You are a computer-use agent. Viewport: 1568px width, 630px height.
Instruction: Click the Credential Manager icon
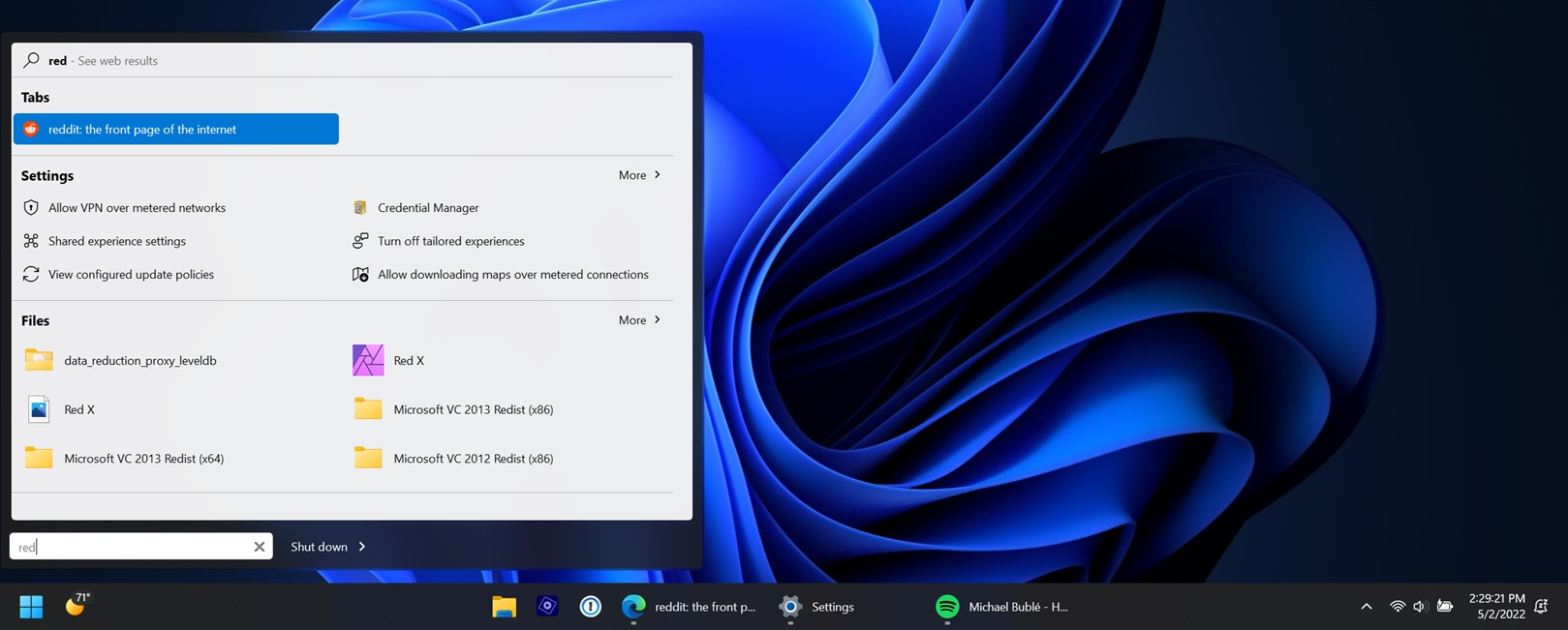(x=360, y=207)
